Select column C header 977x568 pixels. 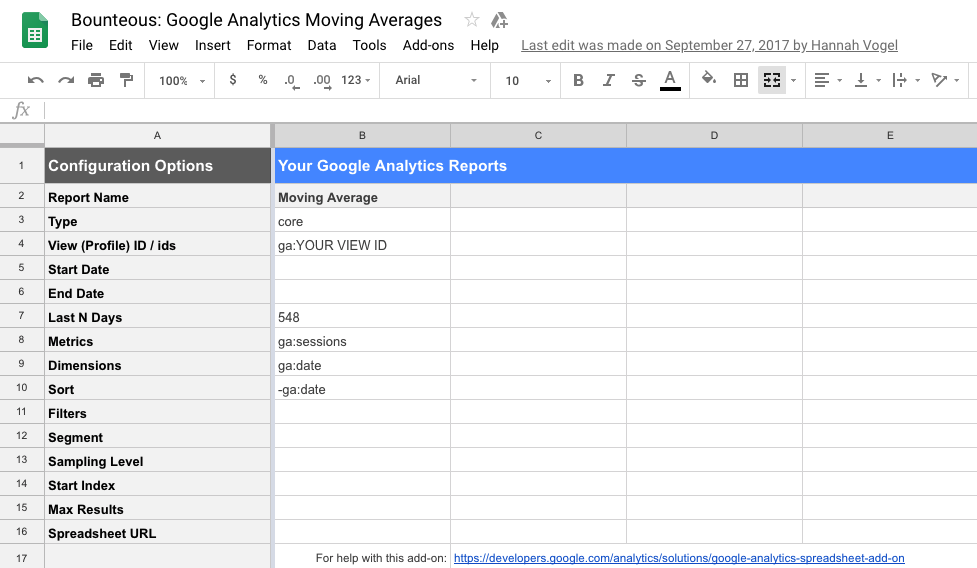pyautogui.click(x=538, y=135)
